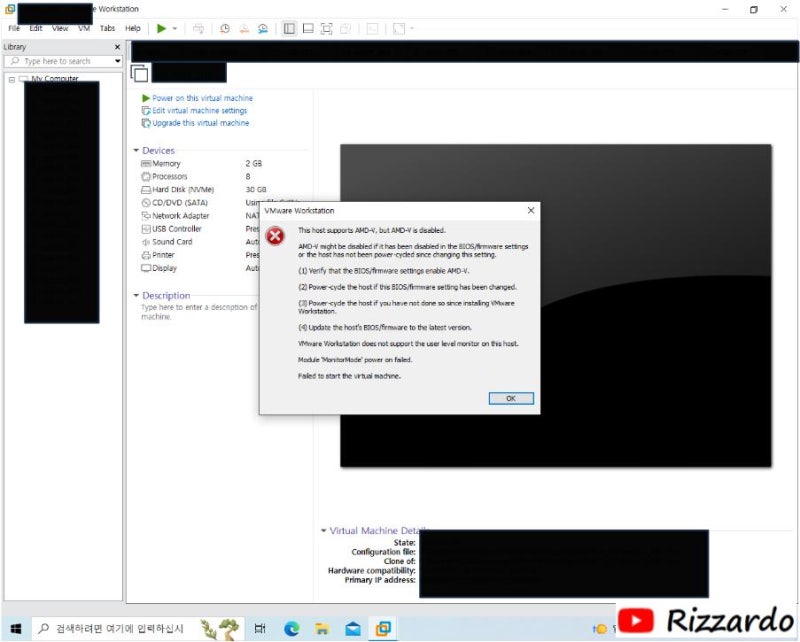Collapse the Devices section
The height and width of the screenshot is (642, 800).
138,150
